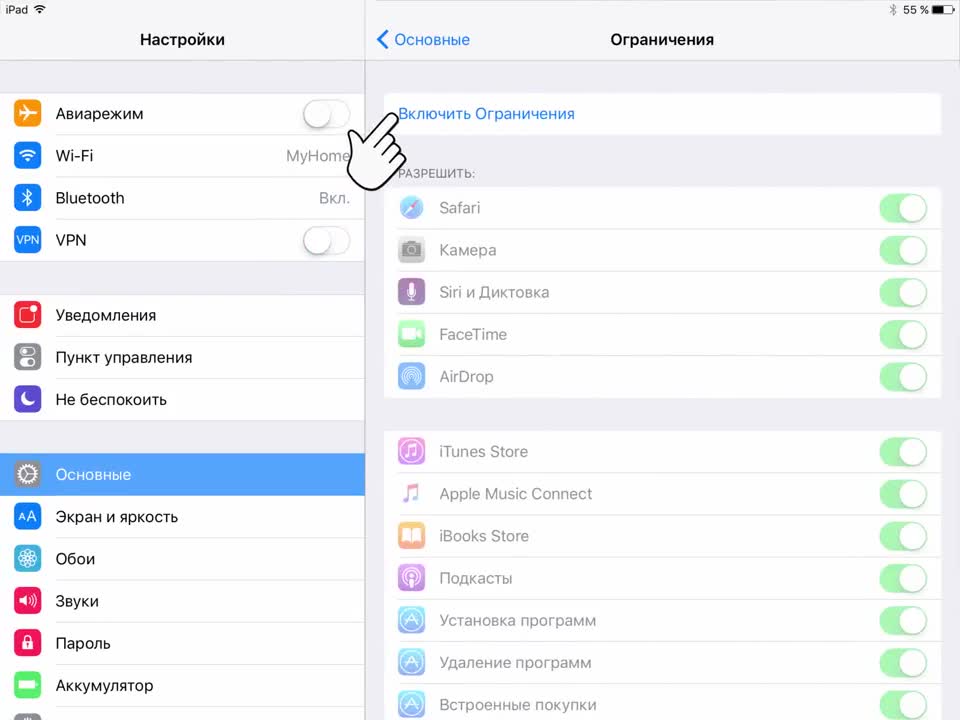The image size is (960, 720).
Task: Tap the Wi-Fi settings icon
Action: [x=28, y=156]
